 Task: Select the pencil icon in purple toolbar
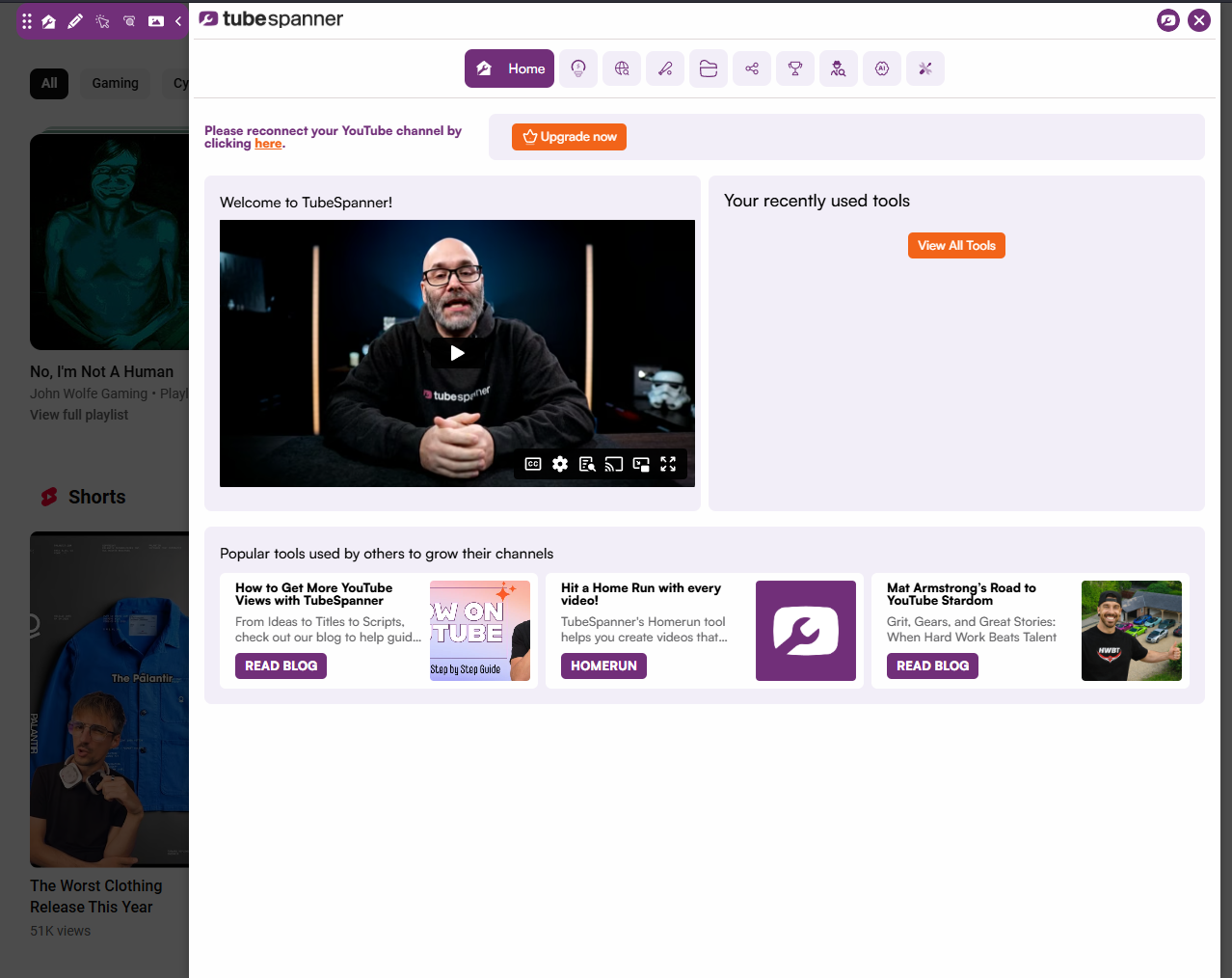(75, 20)
